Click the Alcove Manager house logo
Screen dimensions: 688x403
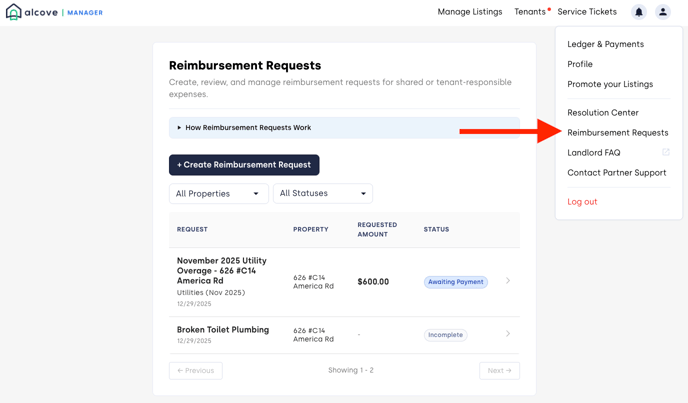13,12
